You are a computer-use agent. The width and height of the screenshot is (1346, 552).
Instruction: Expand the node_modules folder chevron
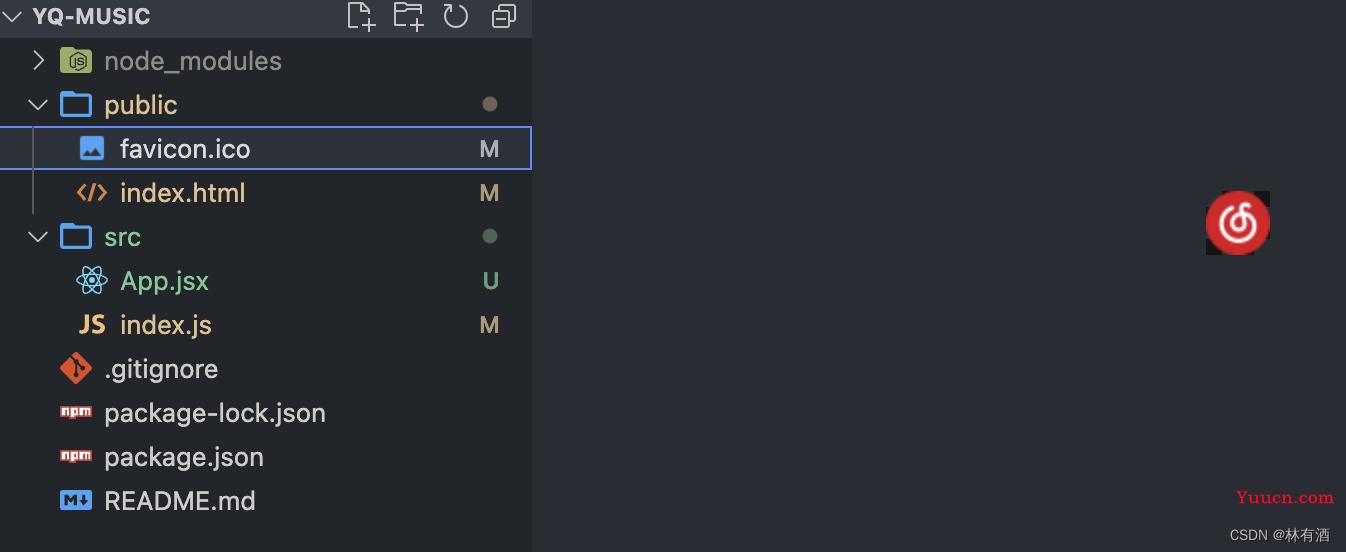(x=38, y=61)
